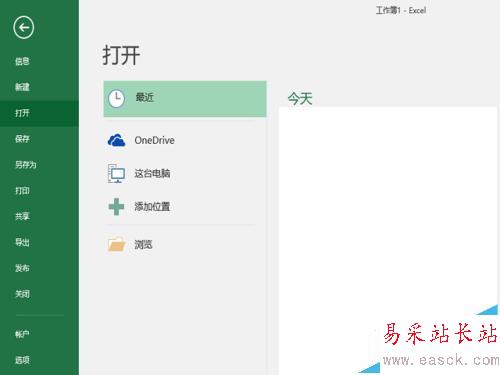The height and width of the screenshot is (375, 500).
Task: Click the 添加位置 label
Action: [152, 207]
